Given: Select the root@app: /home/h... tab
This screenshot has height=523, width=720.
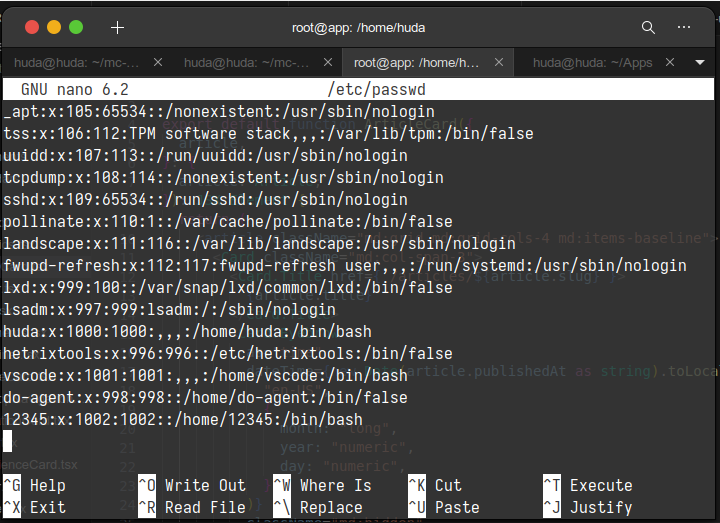Looking at the screenshot, I should coord(416,62).
